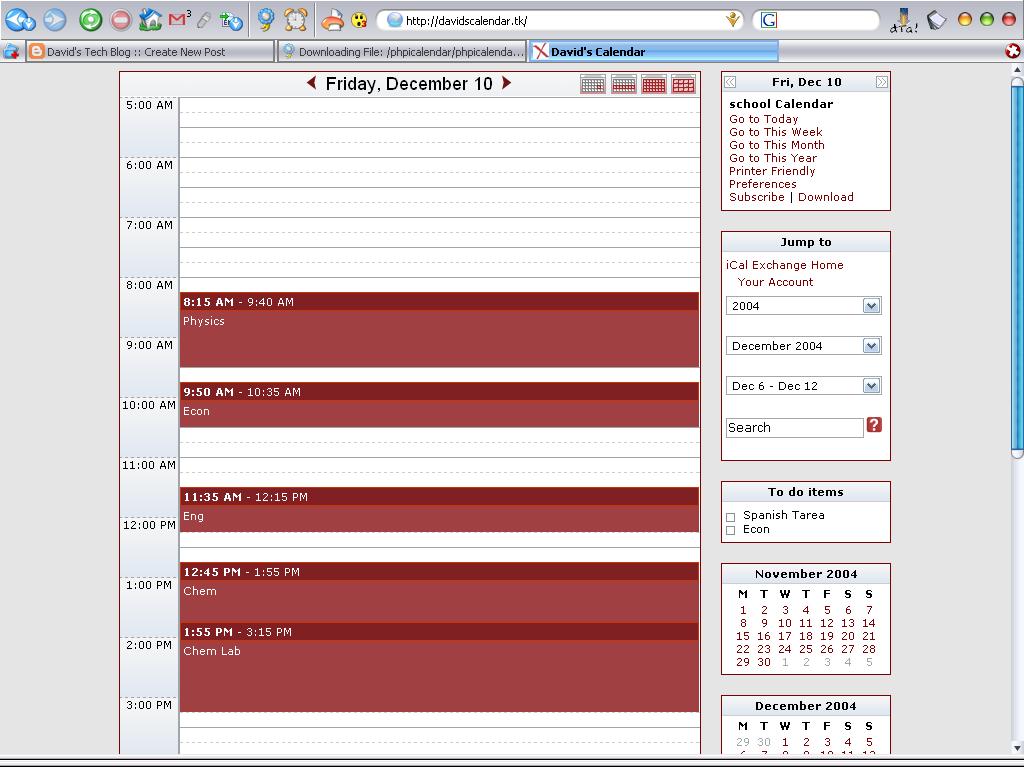Click the 'dTa!' download icon

tap(904, 21)
